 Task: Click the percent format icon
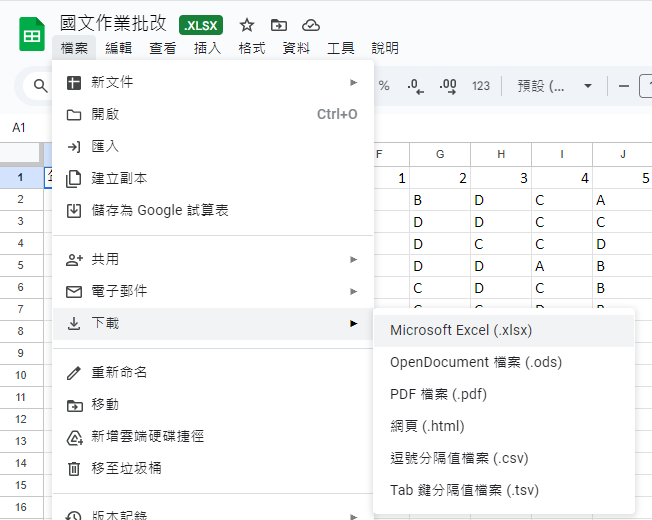384,86
